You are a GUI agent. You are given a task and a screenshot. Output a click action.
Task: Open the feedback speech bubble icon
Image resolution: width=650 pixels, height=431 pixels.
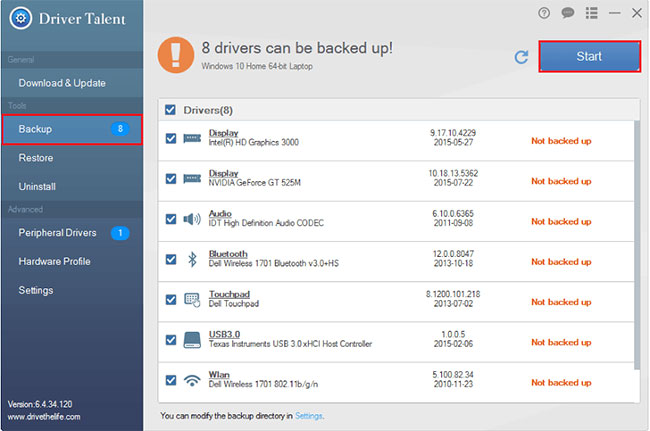(x=568, y=13)
